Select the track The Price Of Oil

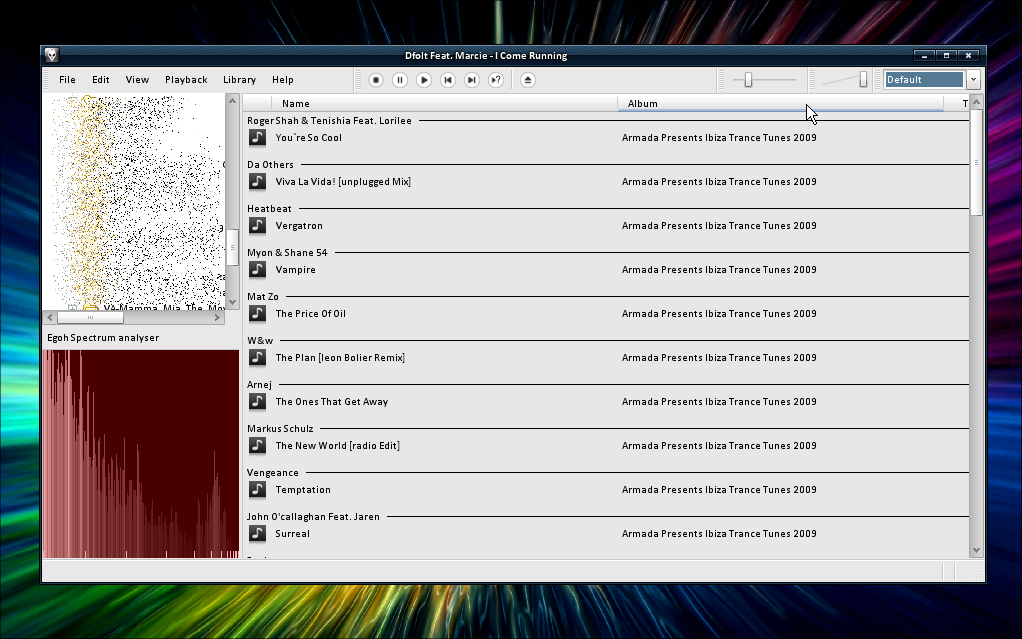click(311, 314)
